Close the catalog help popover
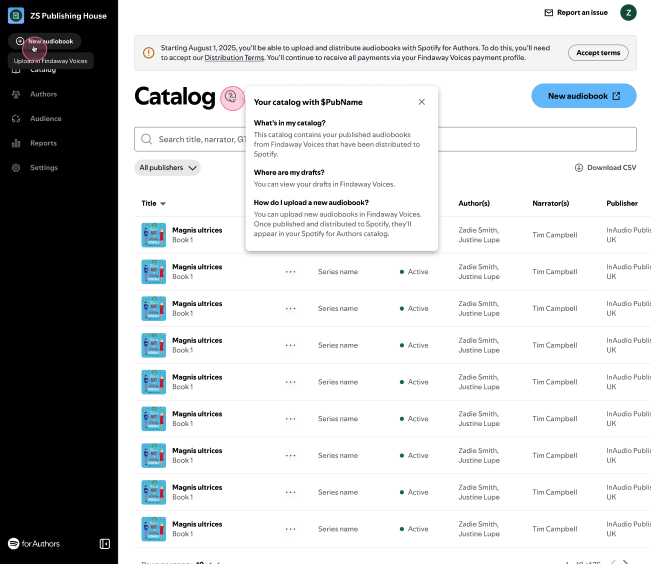The width and height of the screenshot is (651, 564). [421, 102]
